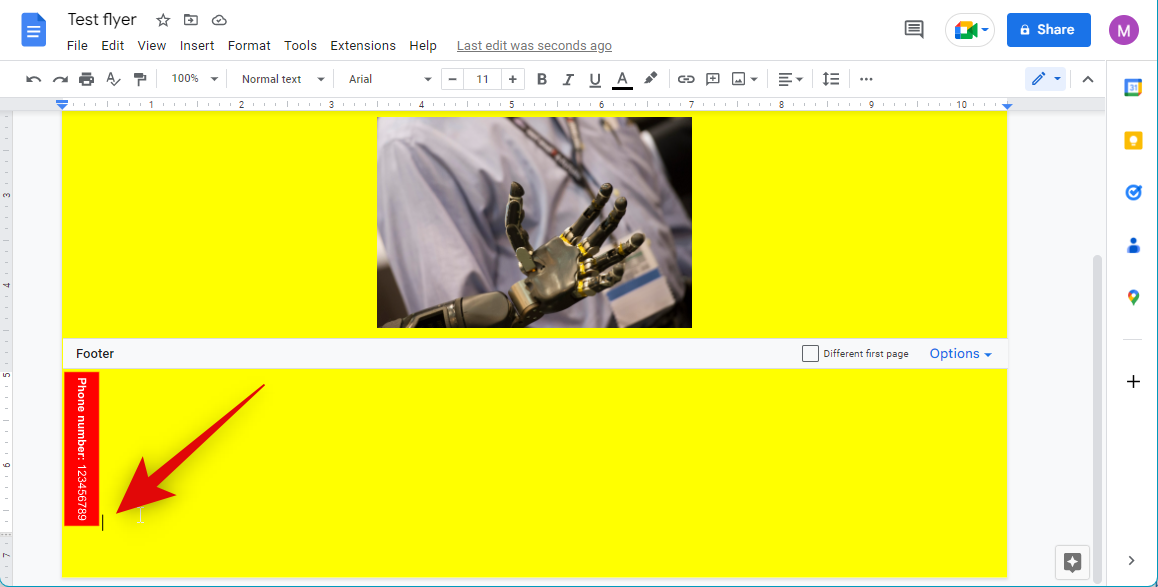Screen dimensions: 1158x587
Task: Open the Extensions menu
Action: (x=363, y=46)
